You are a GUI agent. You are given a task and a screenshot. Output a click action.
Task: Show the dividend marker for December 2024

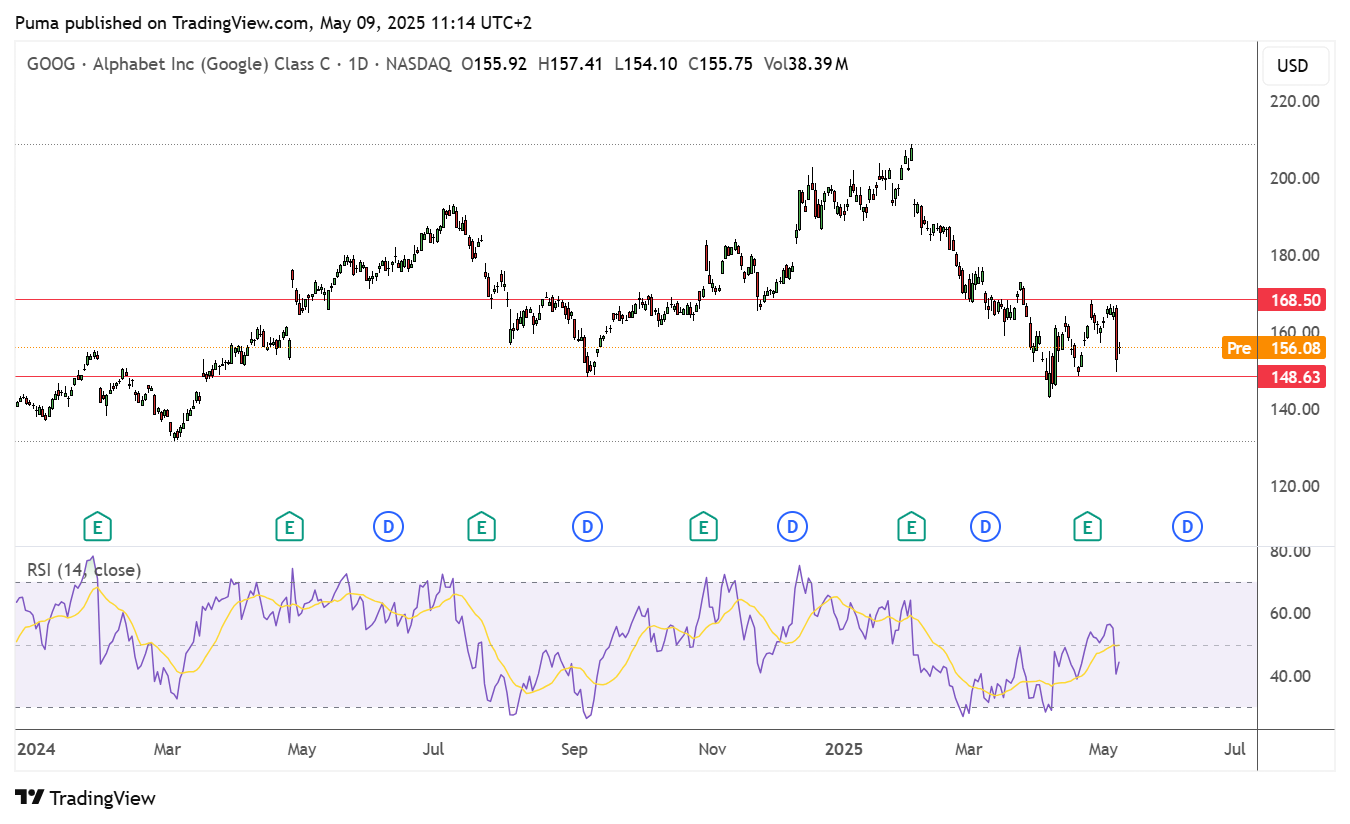(x=792, y=525)
